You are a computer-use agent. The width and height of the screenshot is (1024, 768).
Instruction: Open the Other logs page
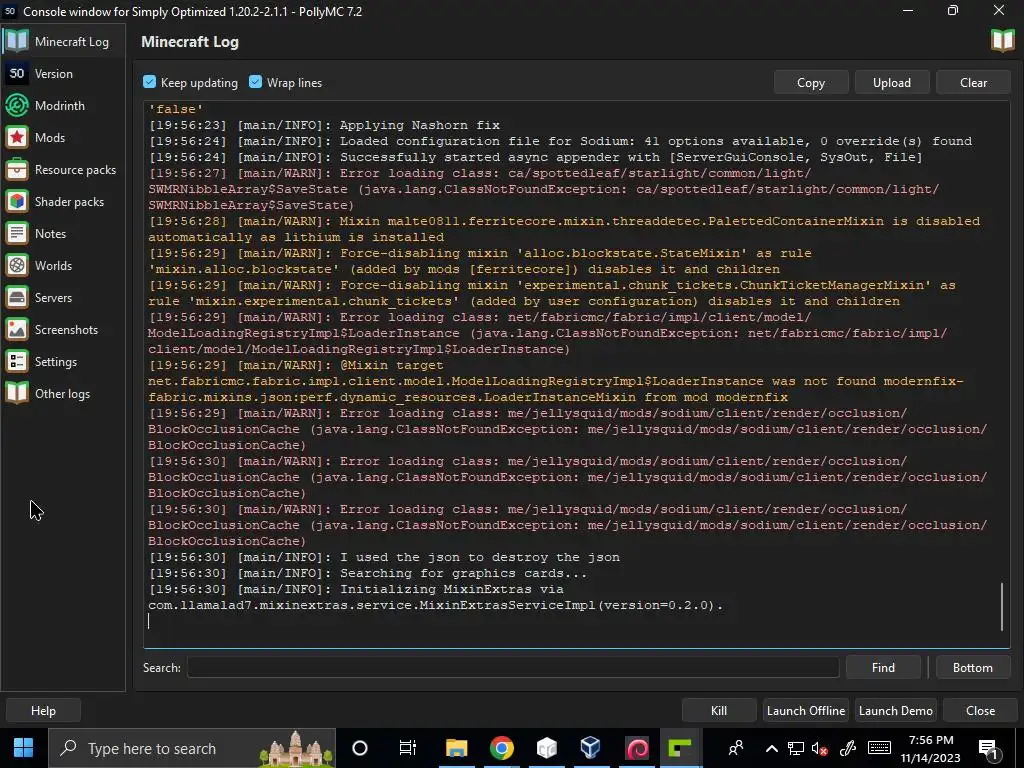[63, 394]
